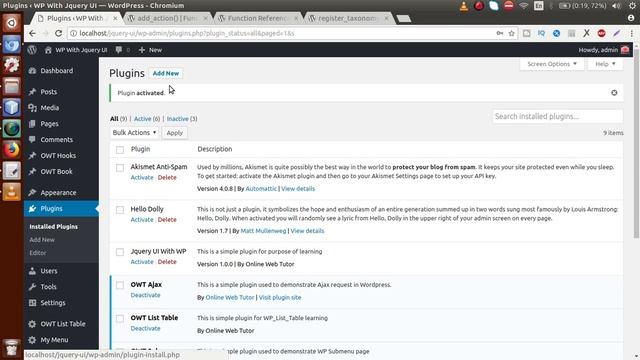Switch to the add_action() tab
This screenshot has width=640, height=360.
tap(167, 18)
